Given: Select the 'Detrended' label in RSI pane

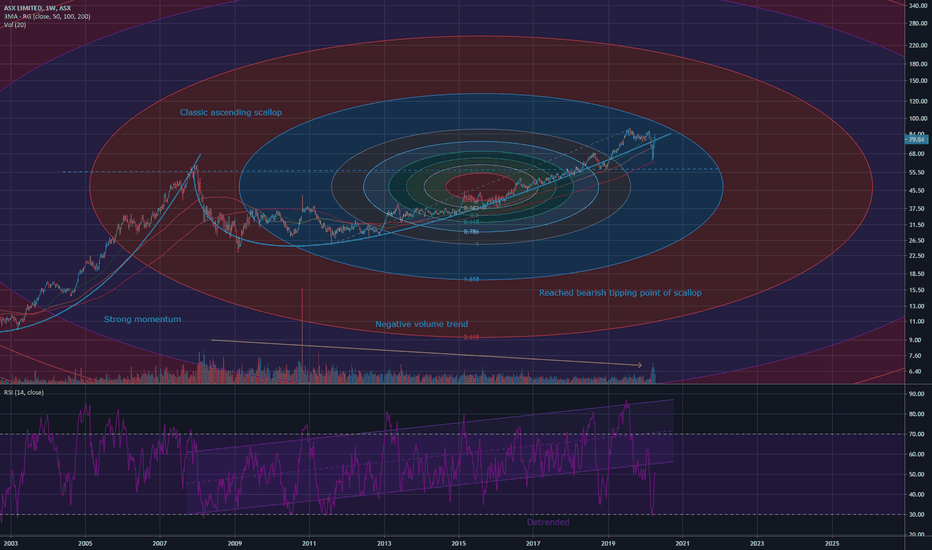Looking at the screenshot, I should click(x=548, y=522).
